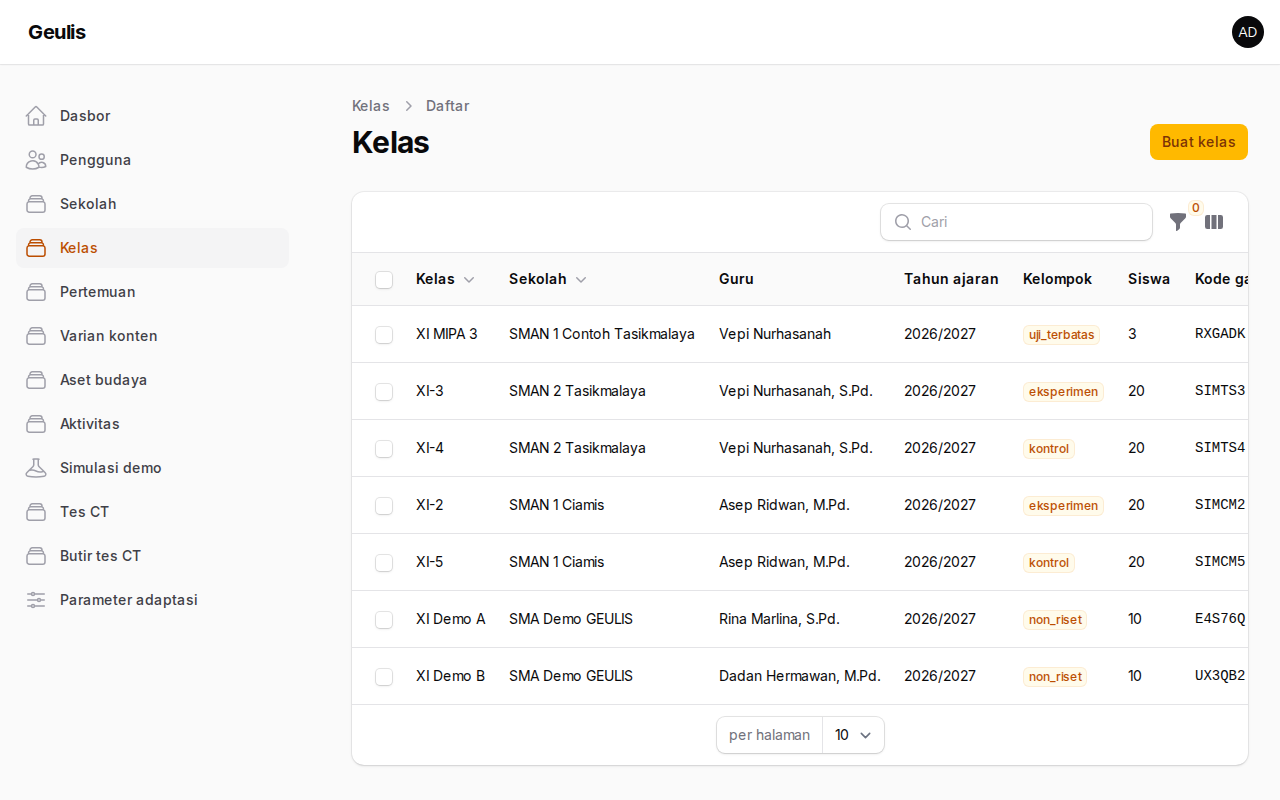This screenshot has width=1280, height=800.
Task: Click the Cari search input field
Action: 1016,222
